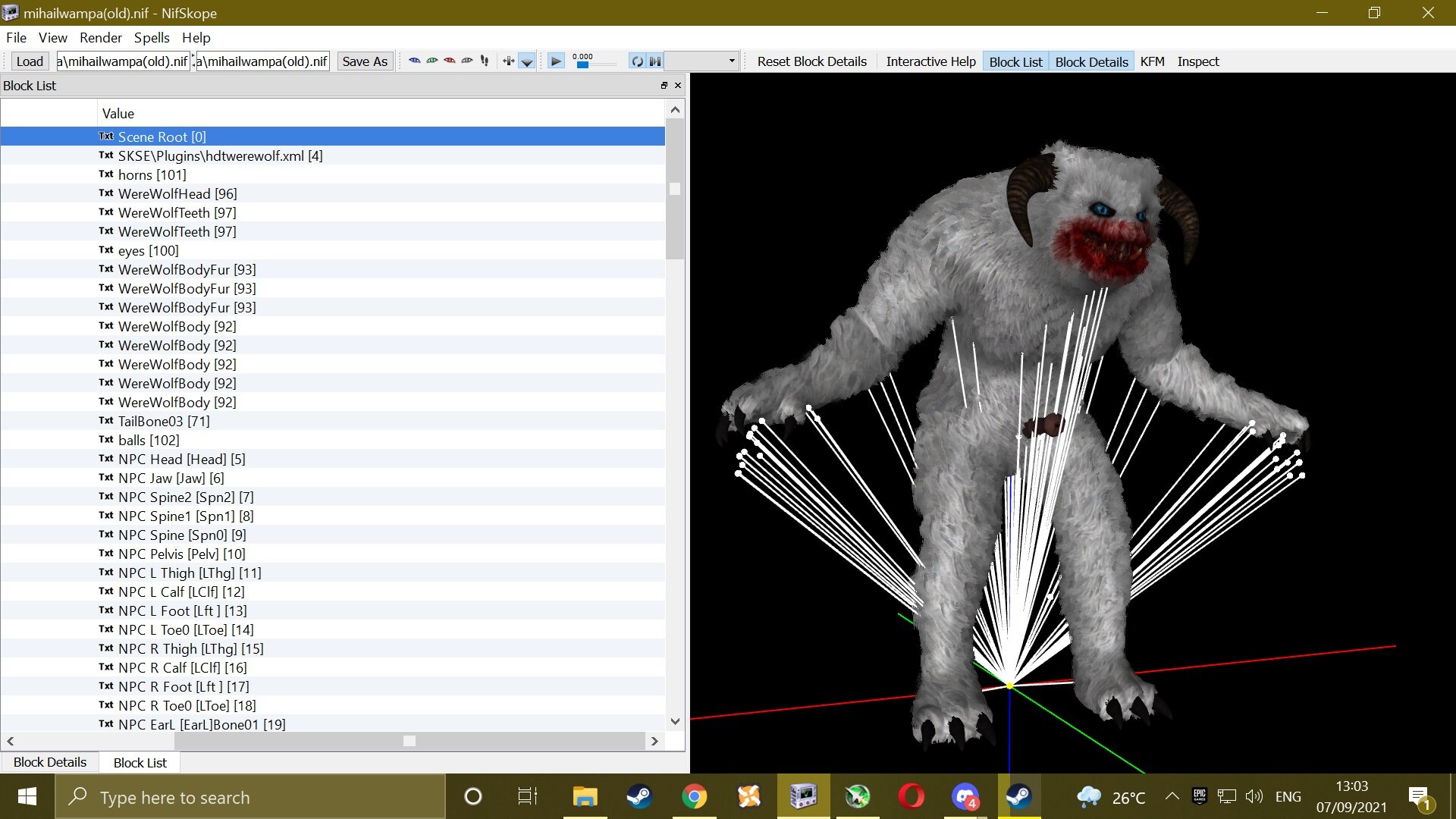Click the volume icon in system tray

(1254, 796)
